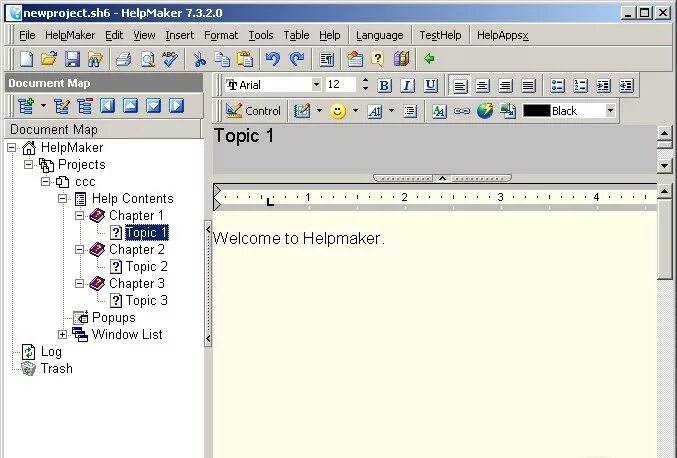Undo last action with blue arrow
677x458 pixels.
[273, 59]
